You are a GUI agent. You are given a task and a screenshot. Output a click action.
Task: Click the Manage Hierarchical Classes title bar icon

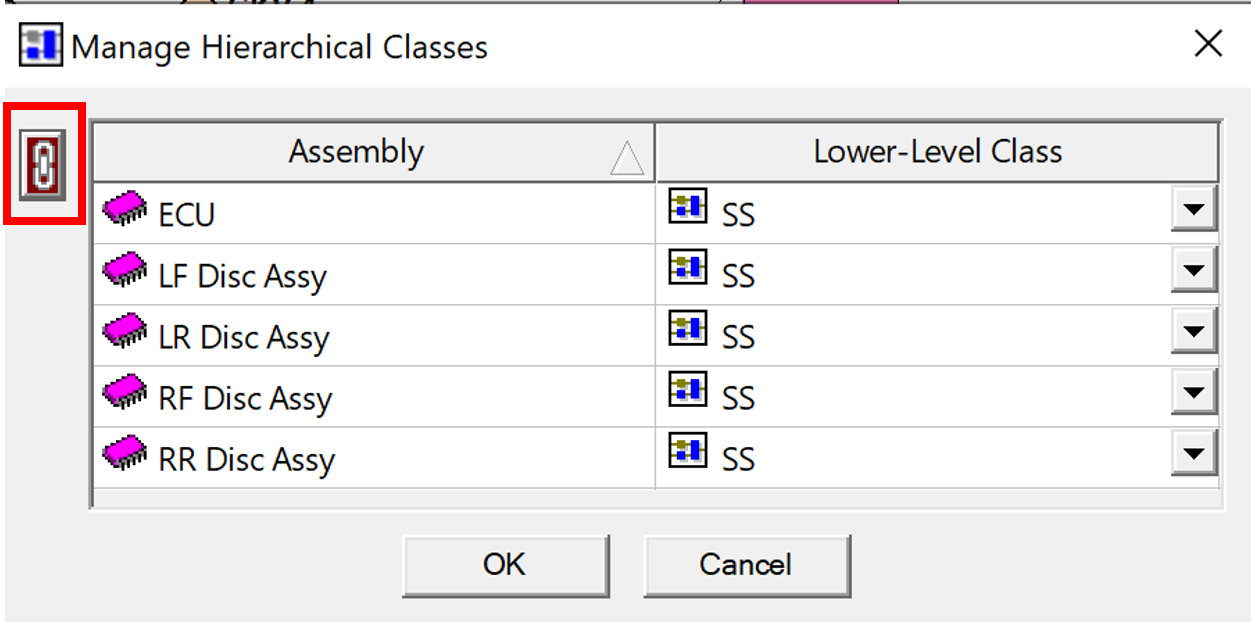[x=40, y=46]
